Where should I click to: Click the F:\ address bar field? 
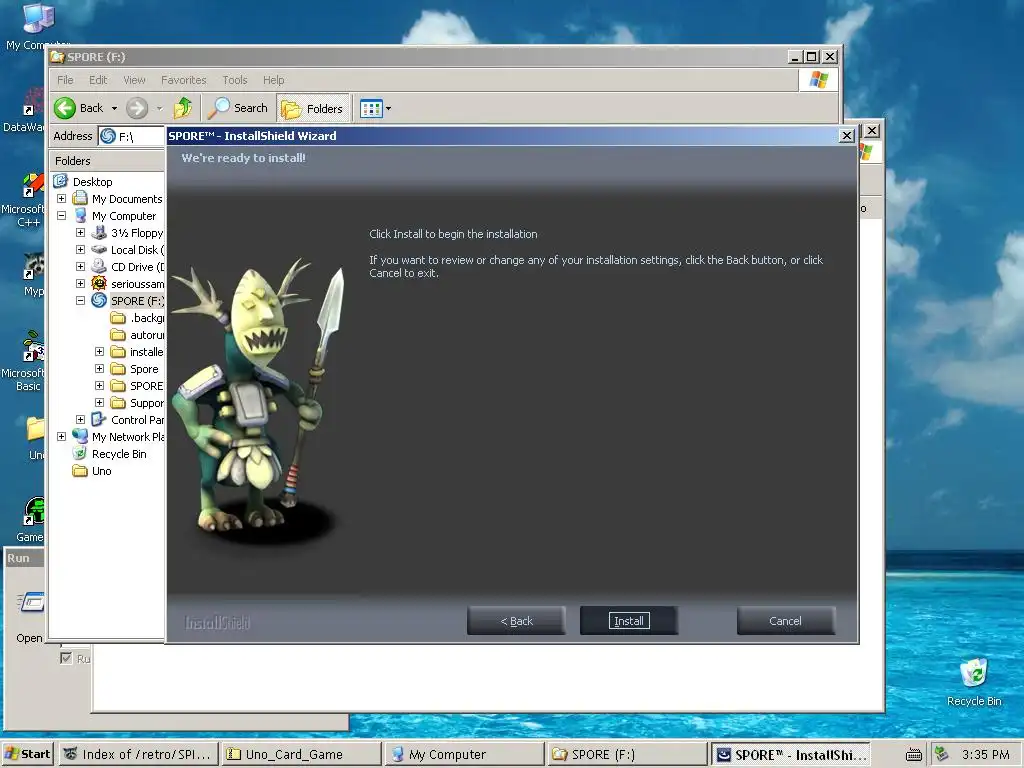(133, 136)
